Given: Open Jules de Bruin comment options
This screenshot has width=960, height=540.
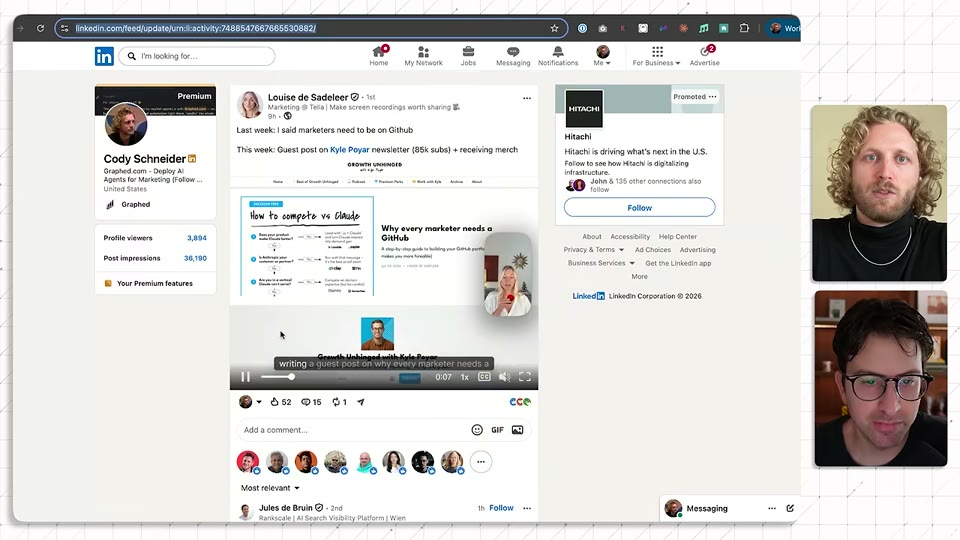Looking at the screenshot, I should tap(527, 508).
